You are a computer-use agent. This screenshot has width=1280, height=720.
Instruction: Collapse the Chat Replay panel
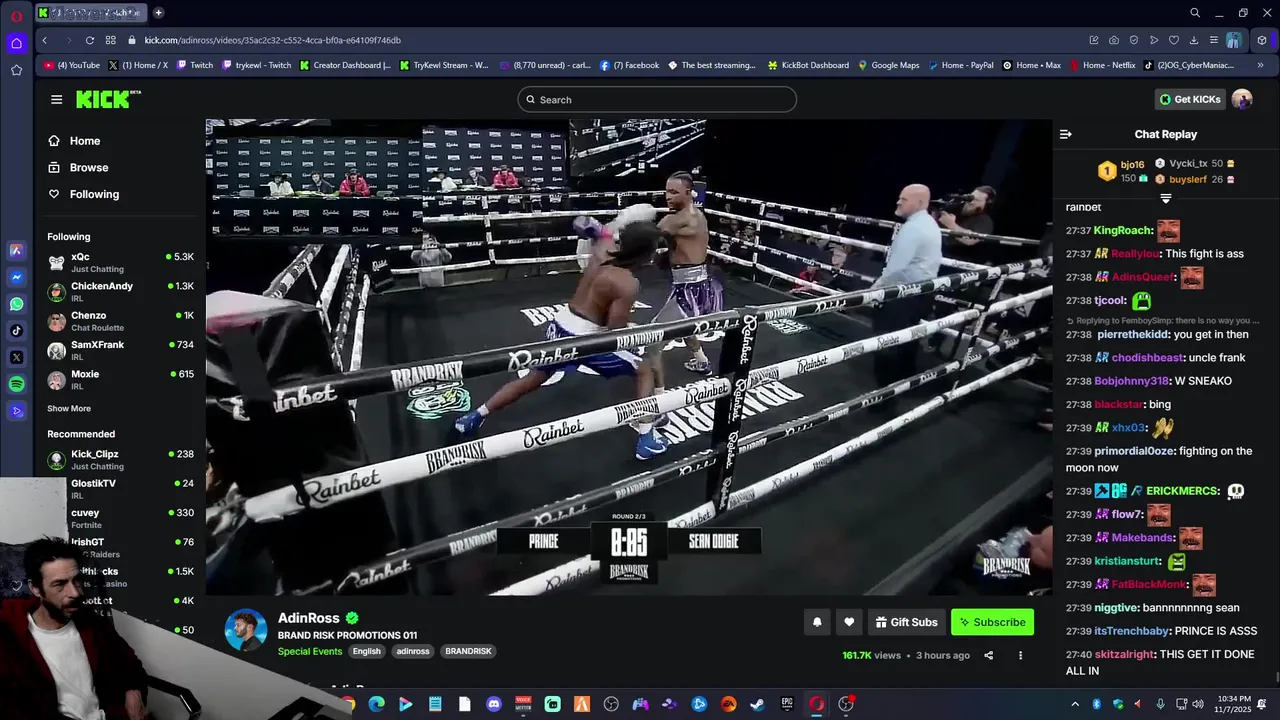point(1066,134)
